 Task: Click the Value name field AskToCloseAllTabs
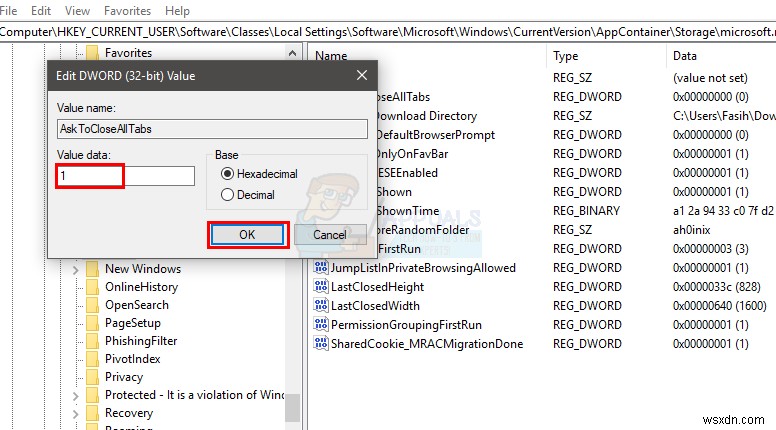point(212,129)
